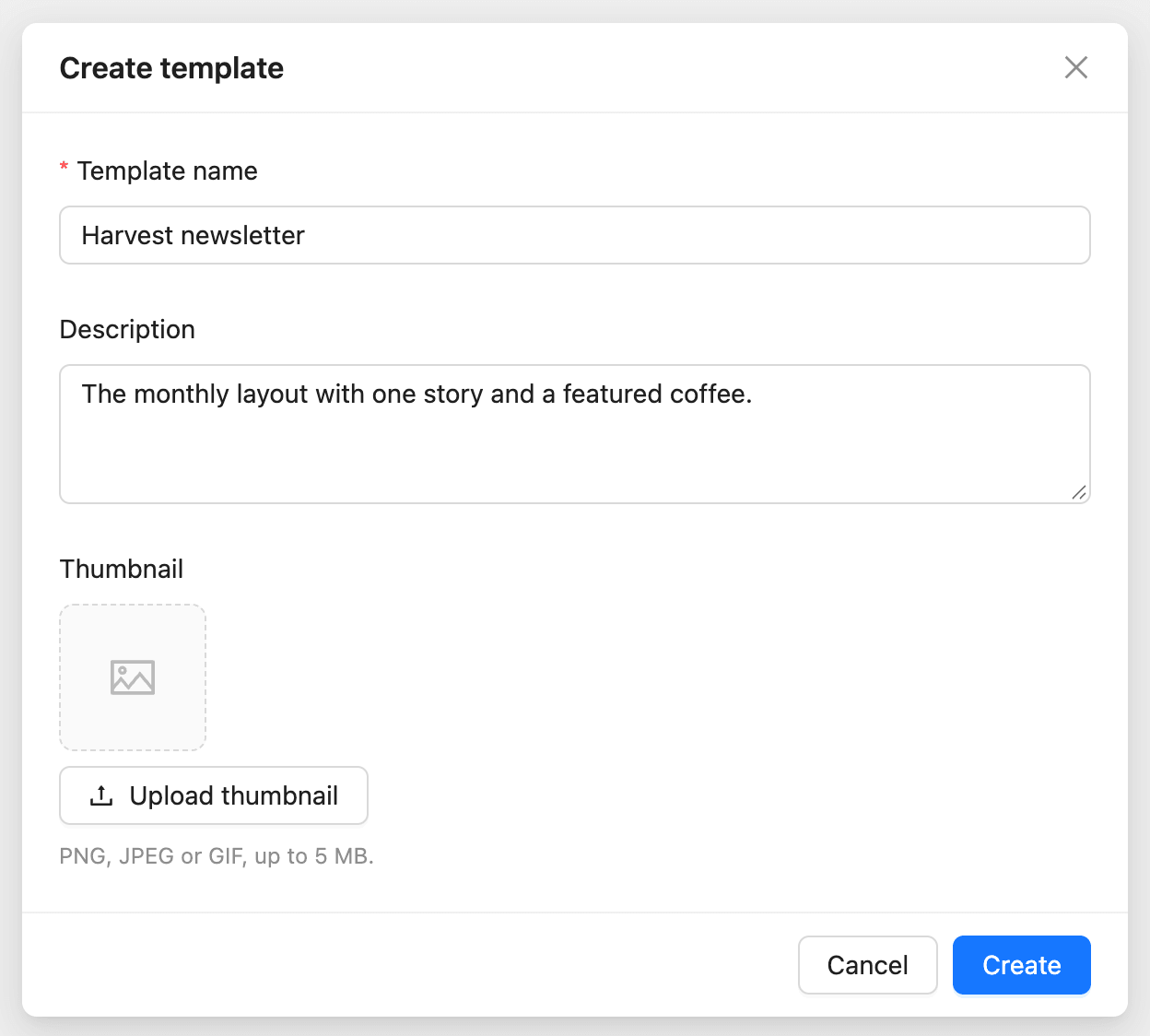Focus the Description text area
The height and width of the screenshot is (1036, 1150).
(x=575, y=434)
